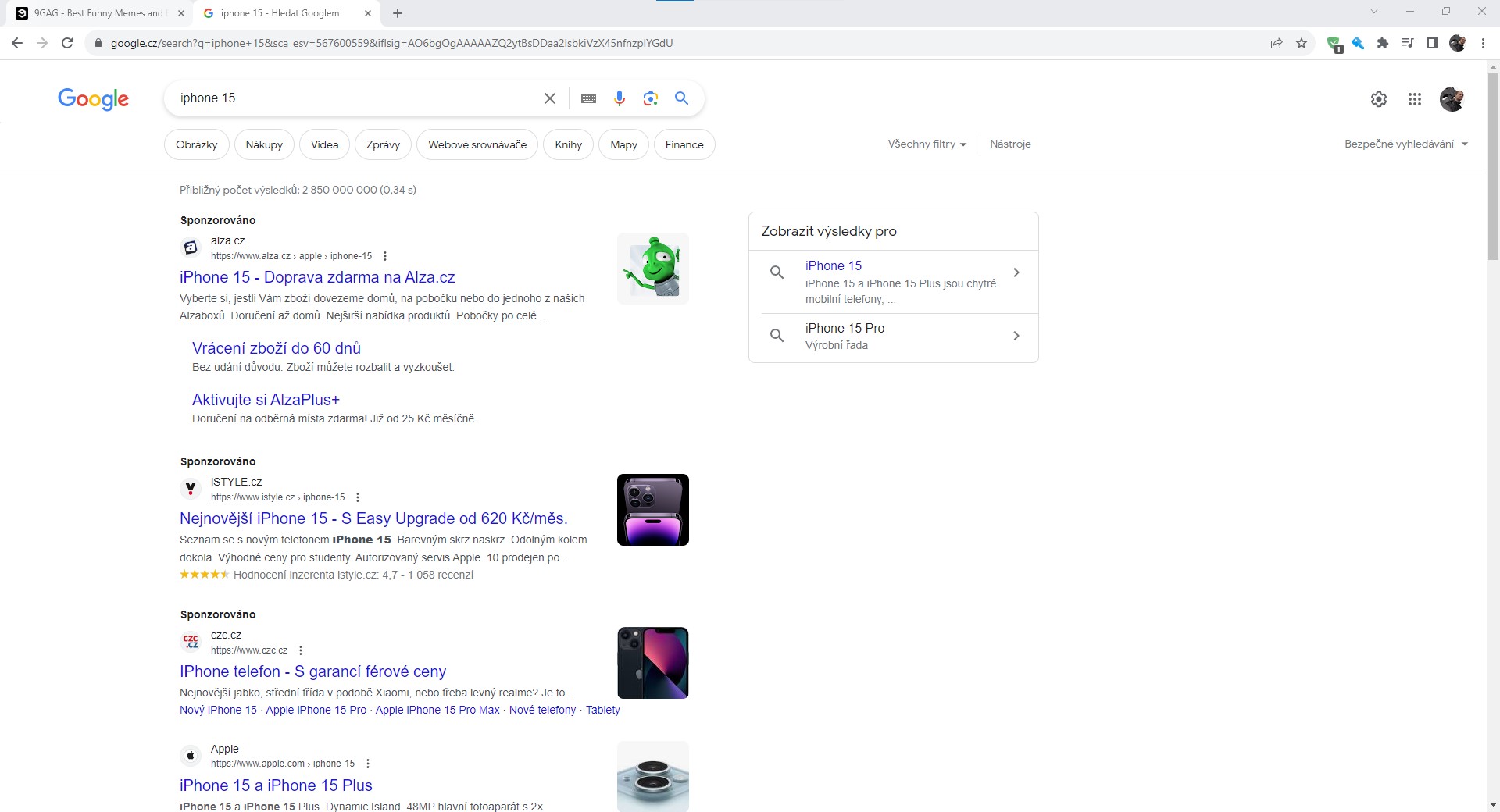Open a new browser tab
The height and width of the screenshot is (812, 1500).
tap(398, 13)
